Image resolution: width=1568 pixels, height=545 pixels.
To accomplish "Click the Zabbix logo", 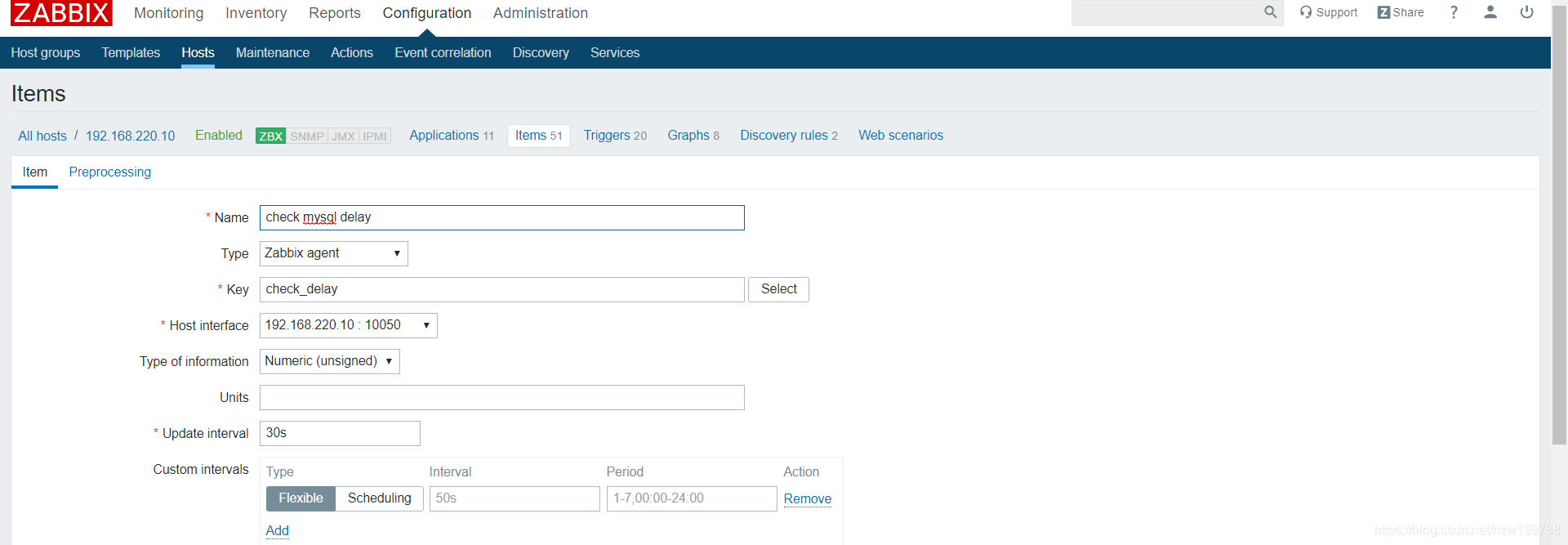I will [61, 13].
